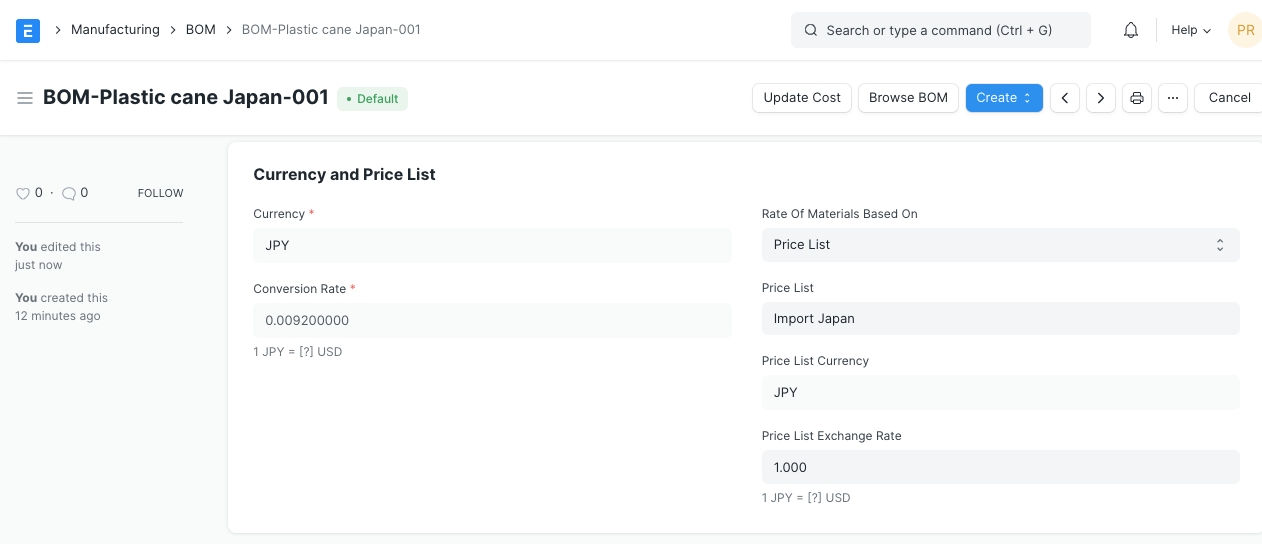Click the Browse BOM button
The width and height of the screenshot is (1262, 544).
click(908, 98)
